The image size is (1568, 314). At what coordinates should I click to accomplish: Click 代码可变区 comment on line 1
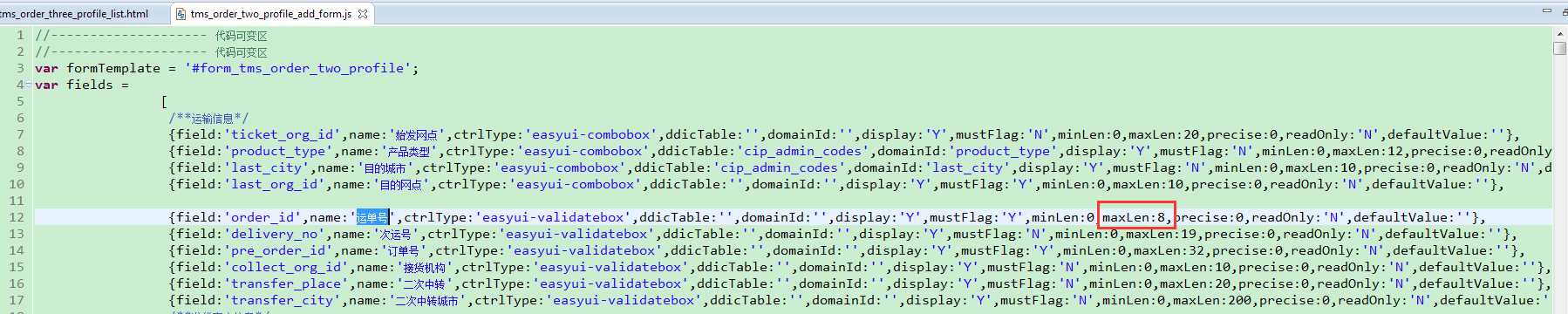(242, 36)
